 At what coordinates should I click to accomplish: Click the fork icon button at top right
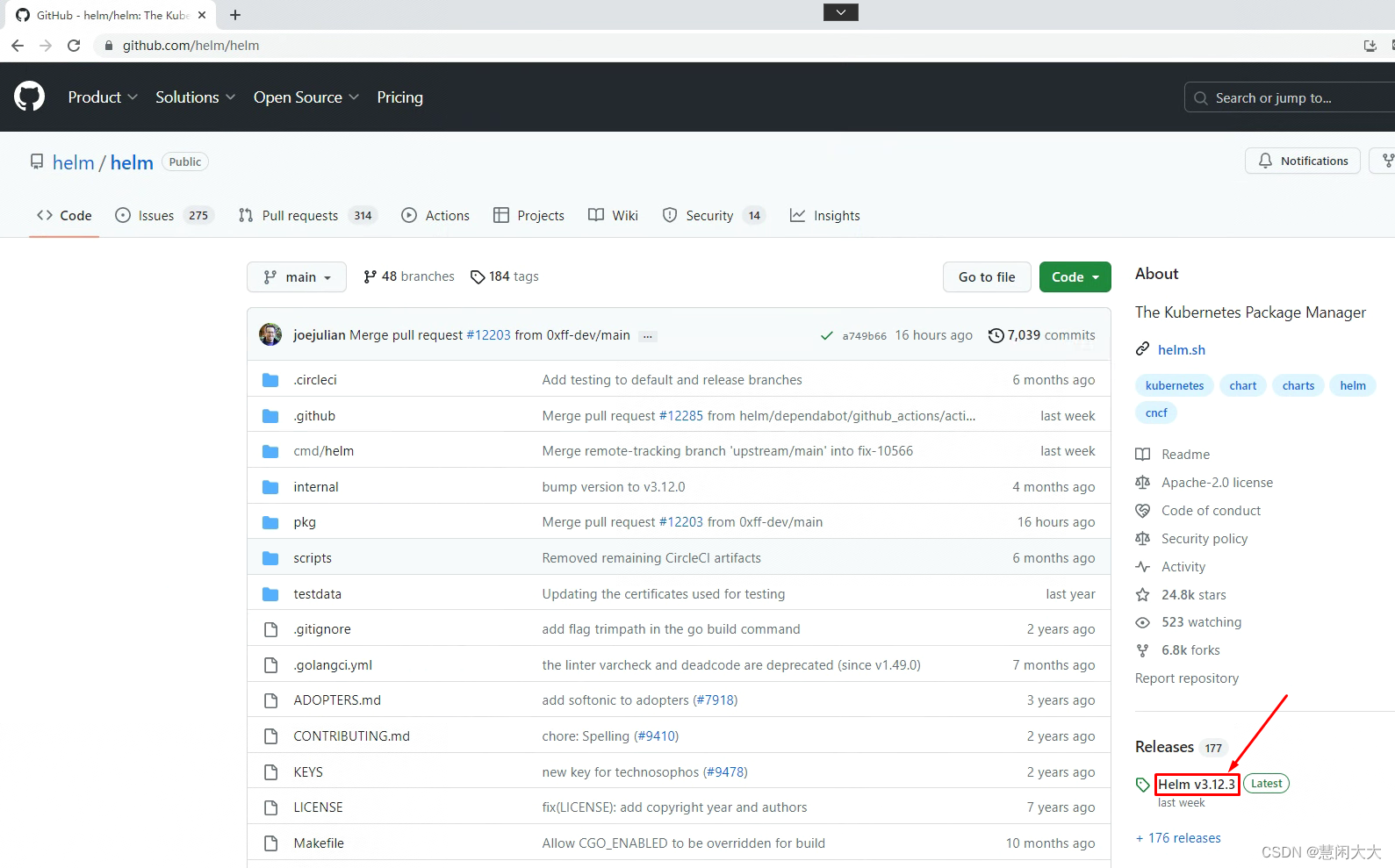pyautogui.click(x=1386, y=161)
